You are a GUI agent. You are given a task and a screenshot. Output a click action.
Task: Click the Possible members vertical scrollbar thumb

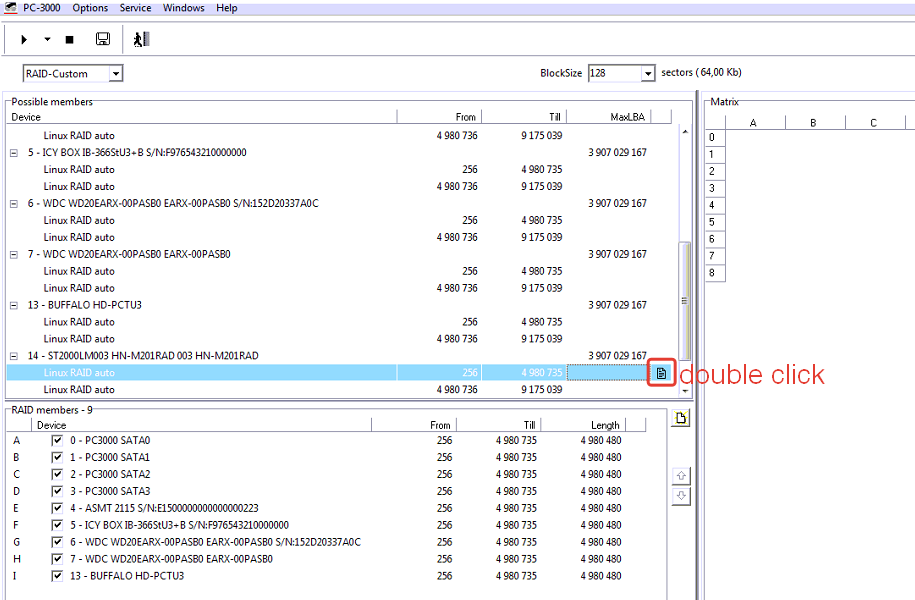(x=685, y=301)
